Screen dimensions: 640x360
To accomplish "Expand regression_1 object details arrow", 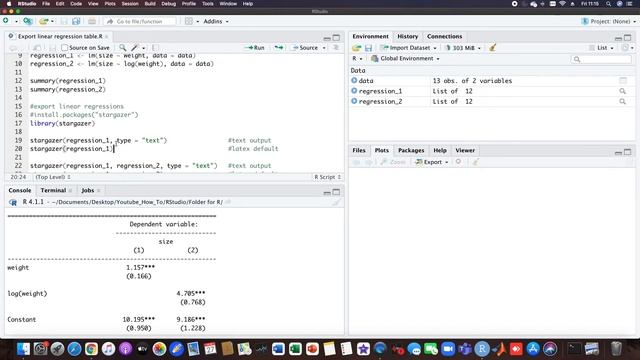I will [354, 91].
